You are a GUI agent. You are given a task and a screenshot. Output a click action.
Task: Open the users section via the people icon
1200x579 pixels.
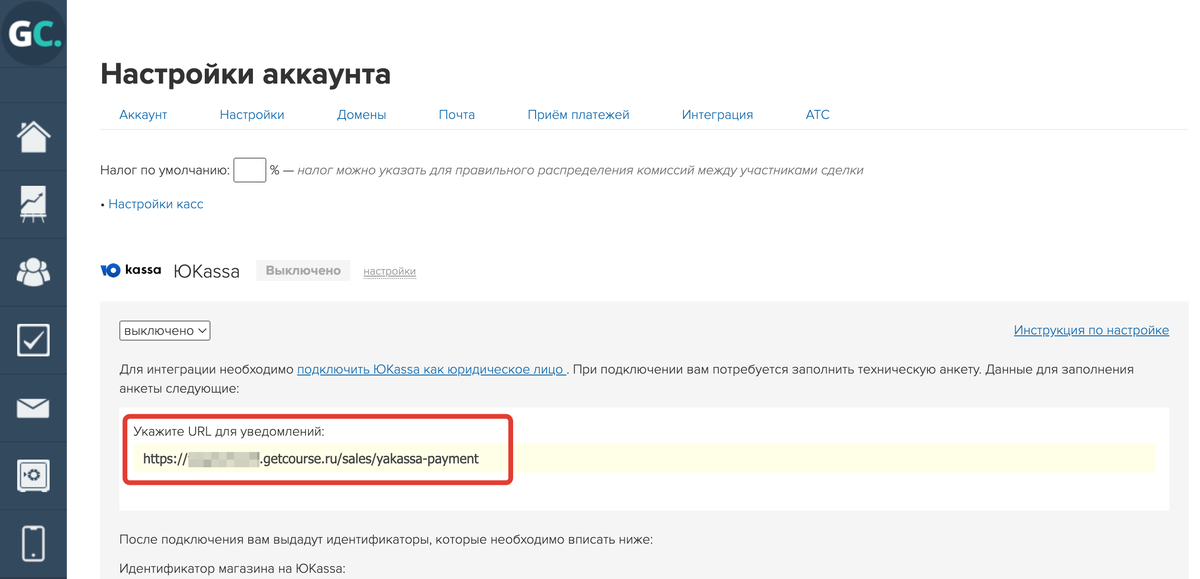point(33,271)
